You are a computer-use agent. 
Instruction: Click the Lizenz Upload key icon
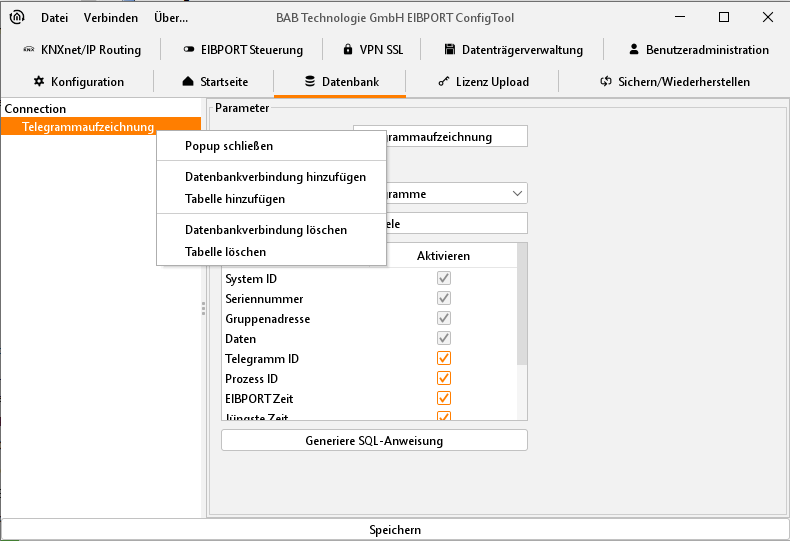click(443, 82)
